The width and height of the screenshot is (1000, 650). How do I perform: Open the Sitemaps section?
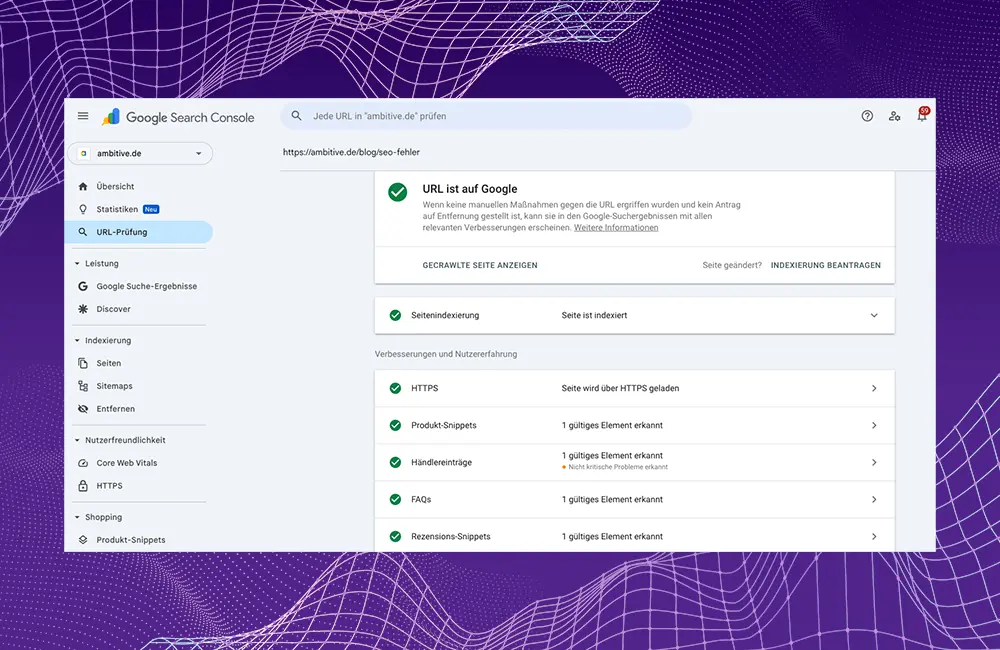114,386
